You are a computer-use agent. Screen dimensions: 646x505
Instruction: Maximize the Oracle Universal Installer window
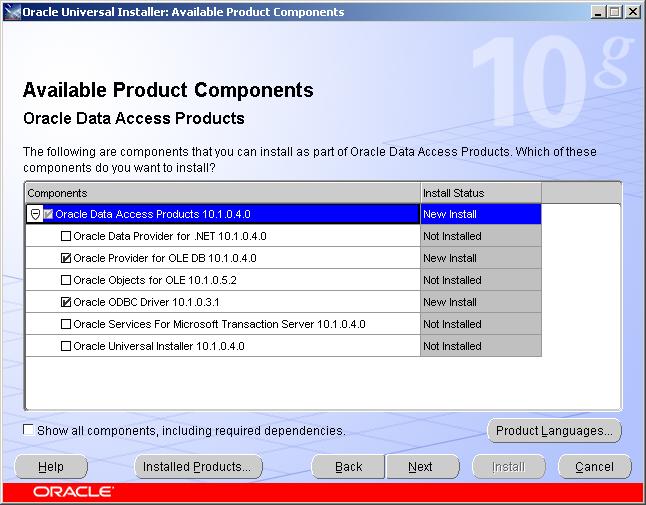point(614,12)
